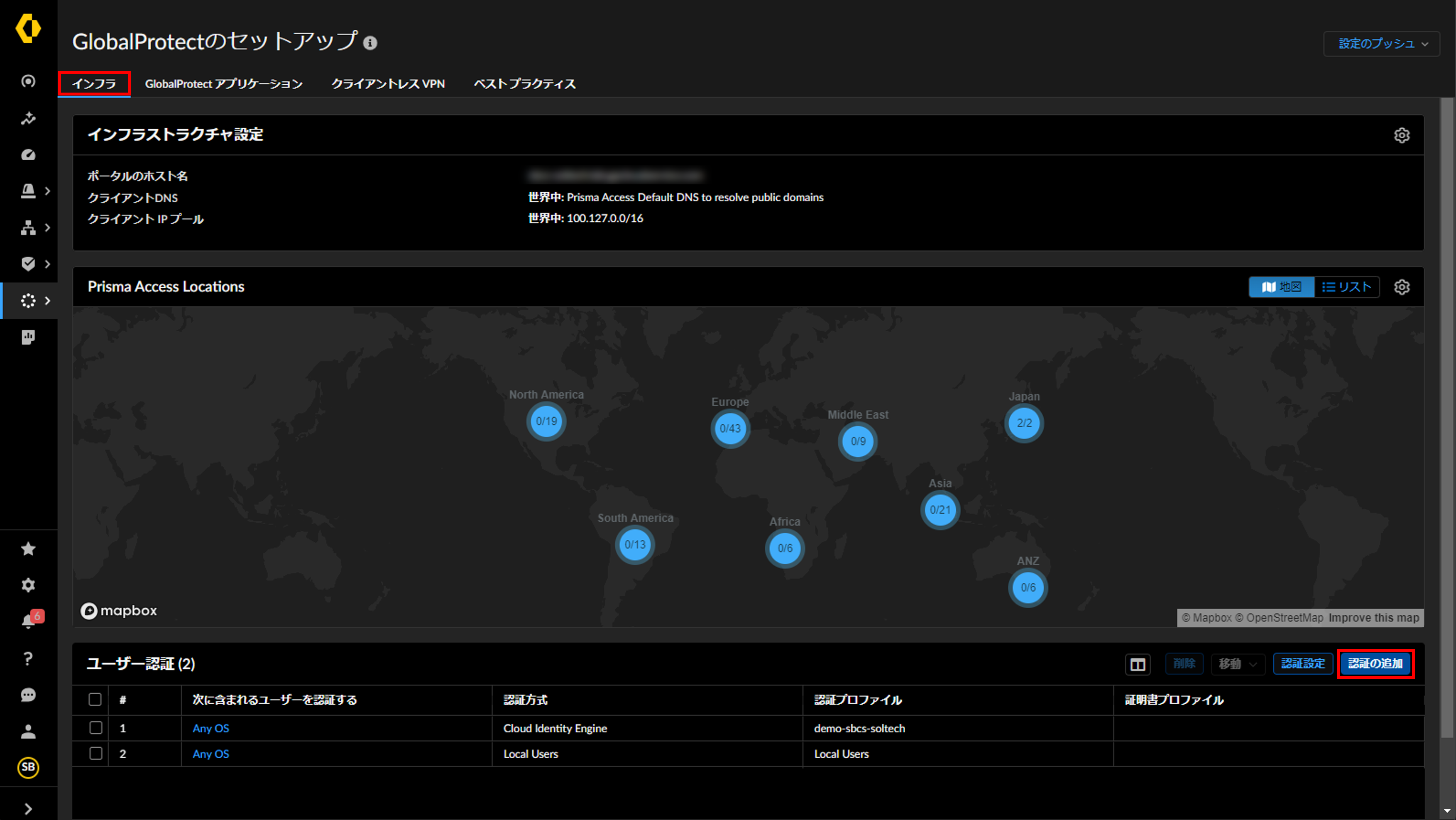The height and width of the screenshot is (820, 1456).
Task: Open the shield checkmark sidebar icon
Action: 28,264
